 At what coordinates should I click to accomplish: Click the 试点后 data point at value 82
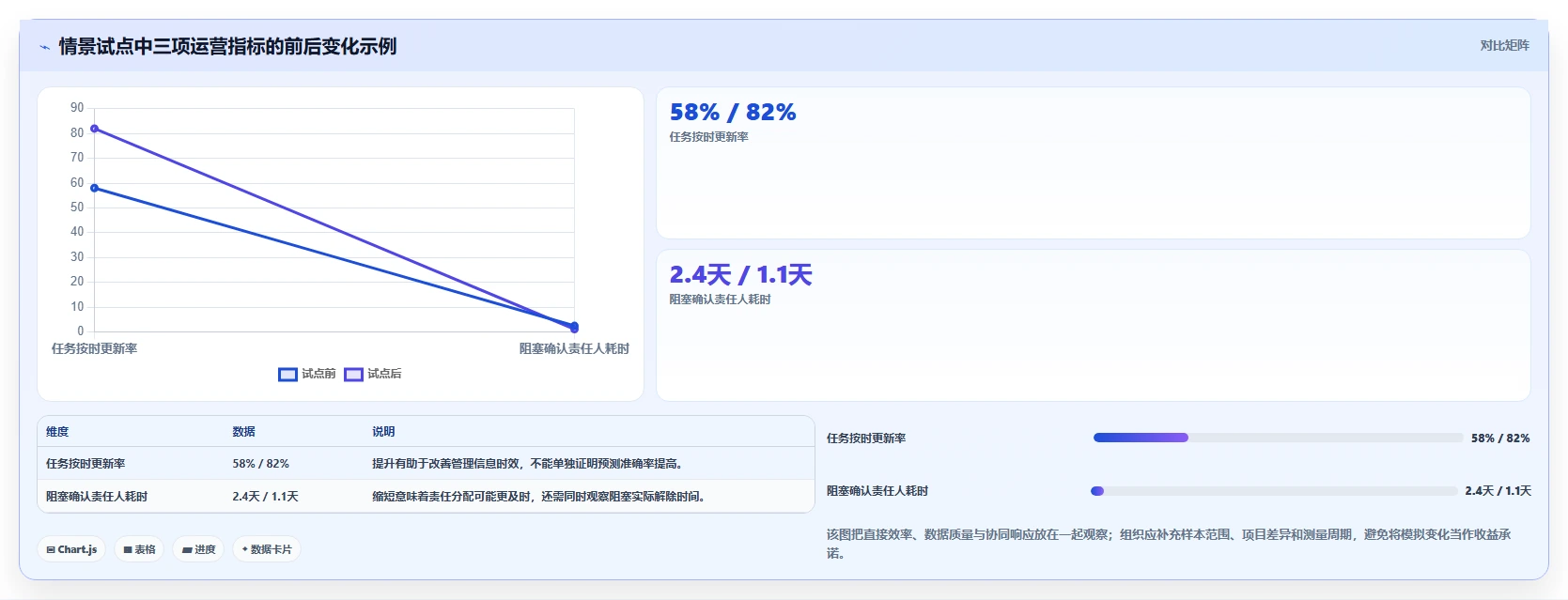[94, 129]
